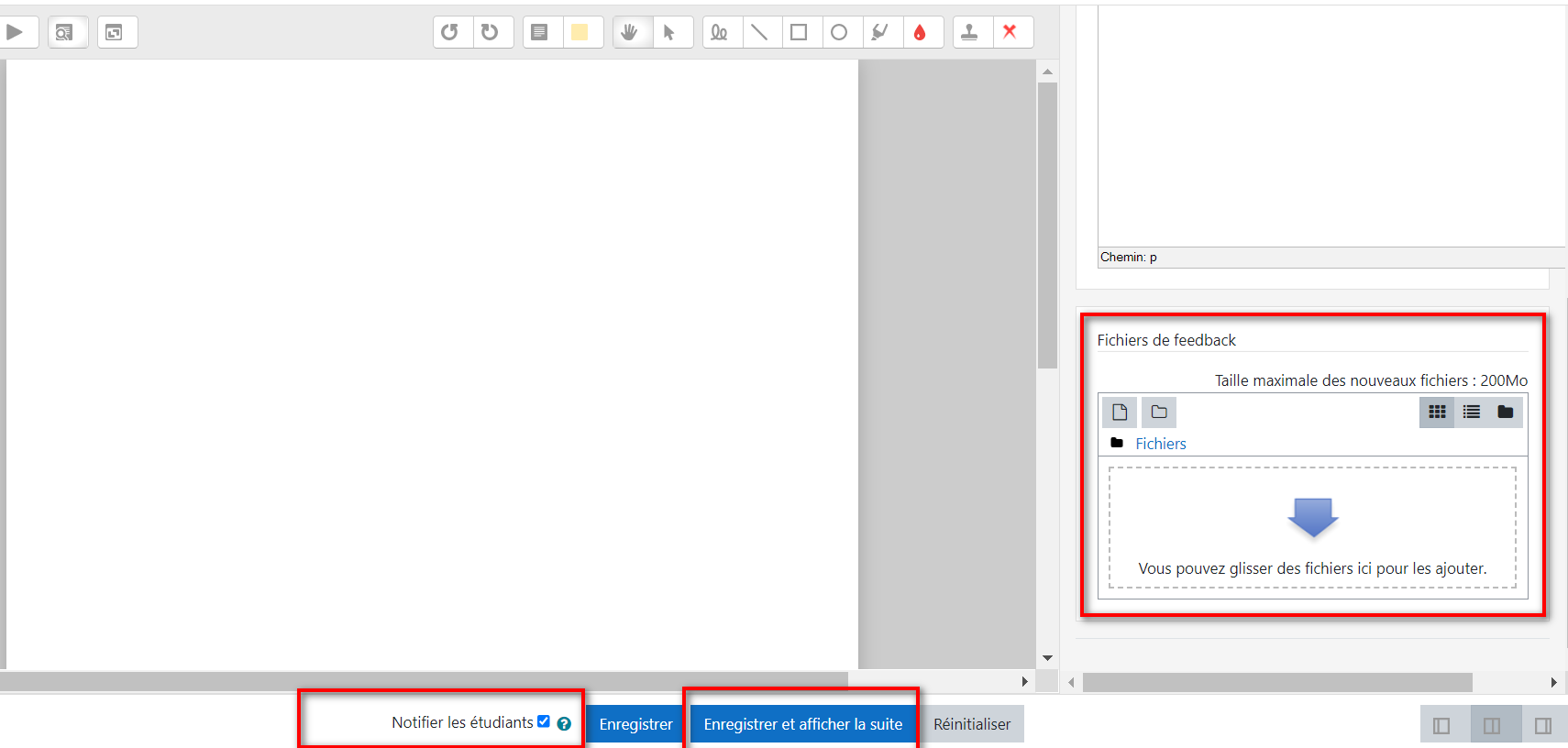Rotate the page counter-clockwise
This screenshot has width=1568, height=748.
[x=449, y=32]
